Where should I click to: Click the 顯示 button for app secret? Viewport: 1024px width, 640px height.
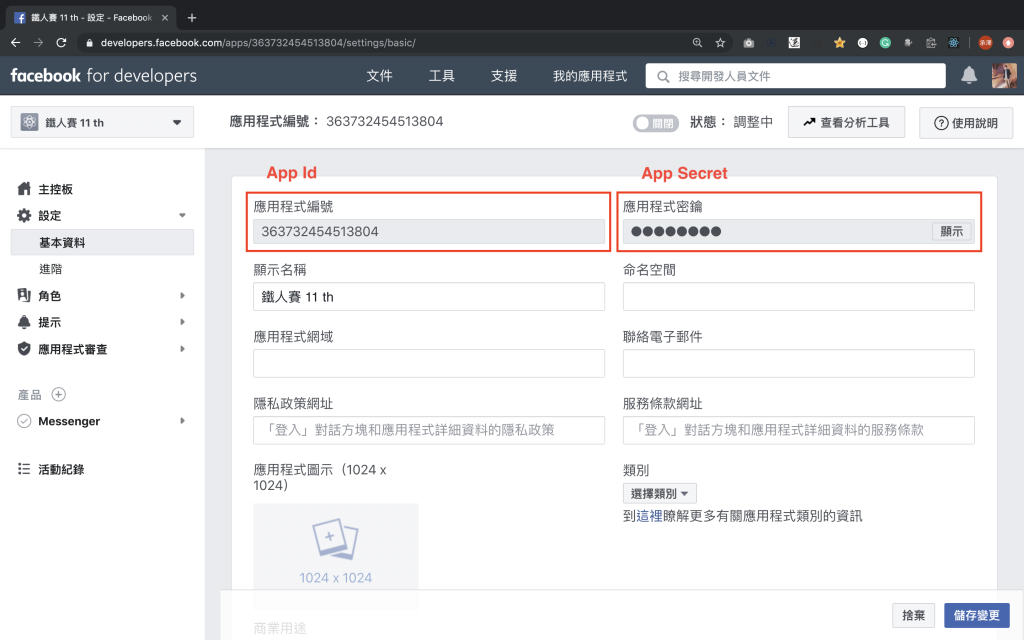[952, 231]
